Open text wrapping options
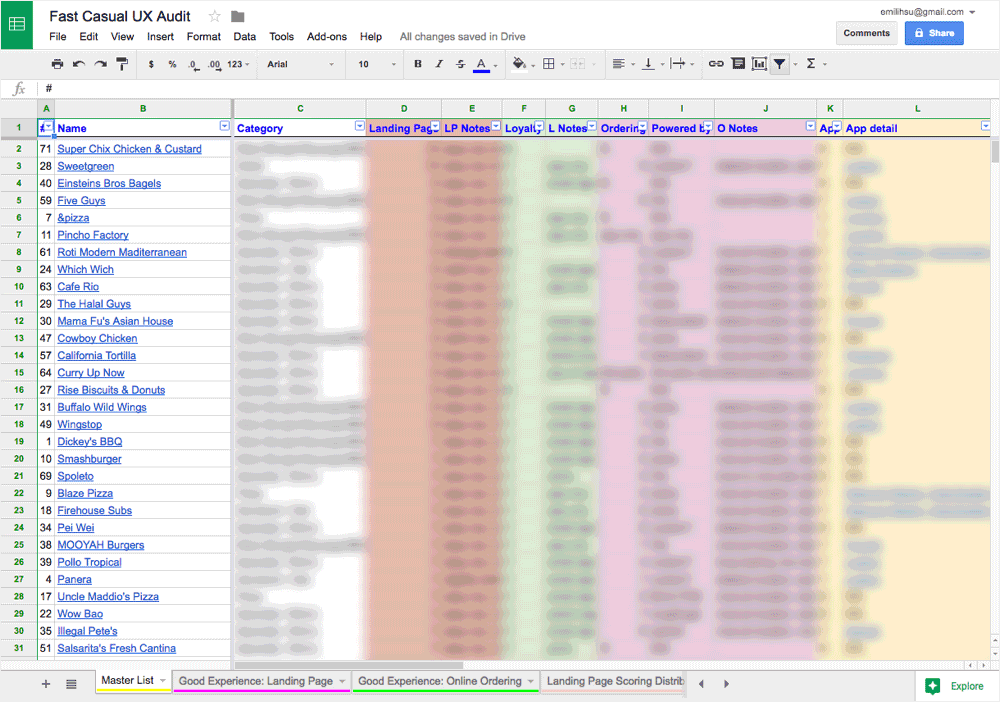1000x702 pixels. click(677, 64)
